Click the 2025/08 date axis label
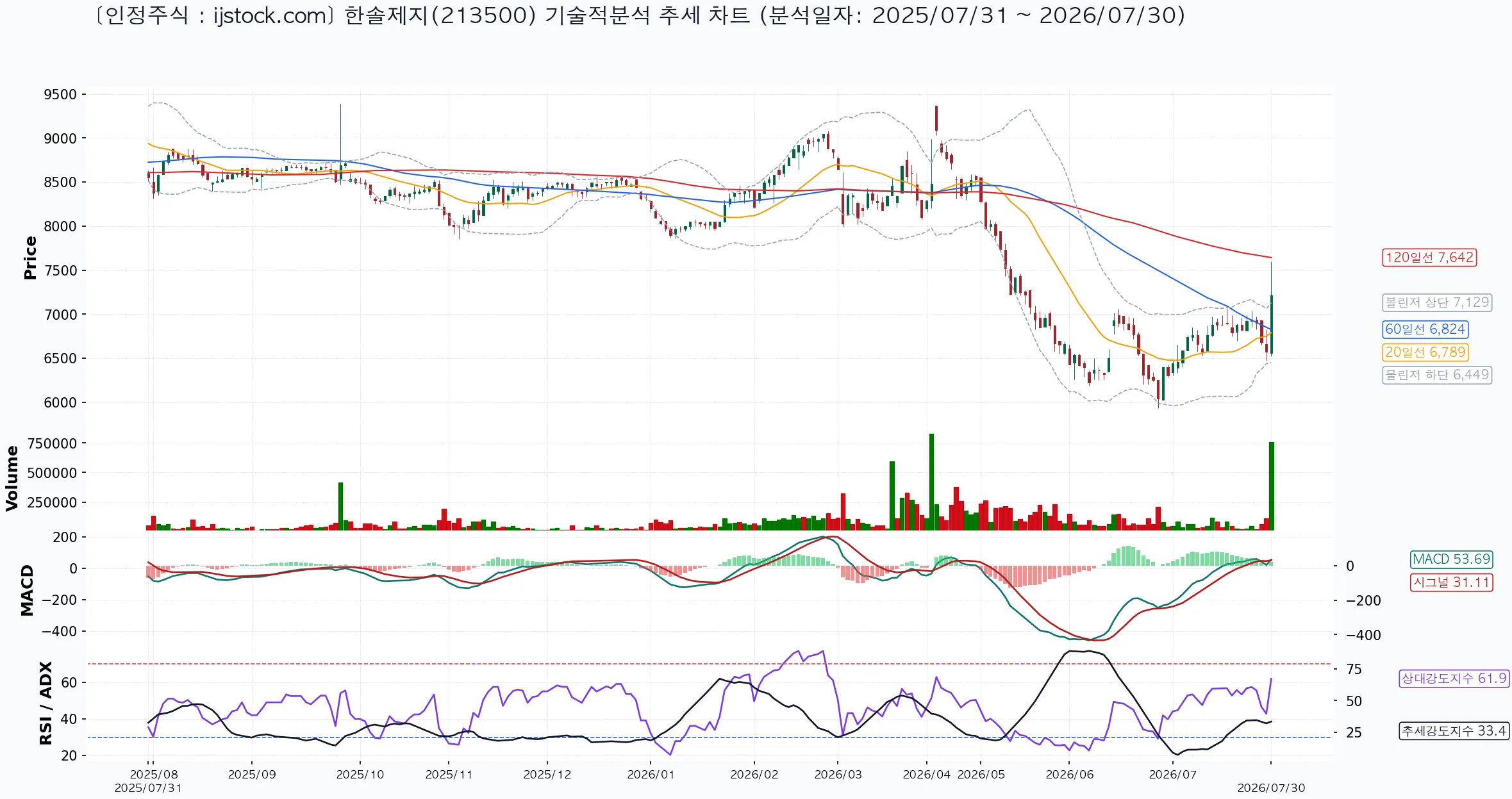The image size is (1512, 799). 154,774
